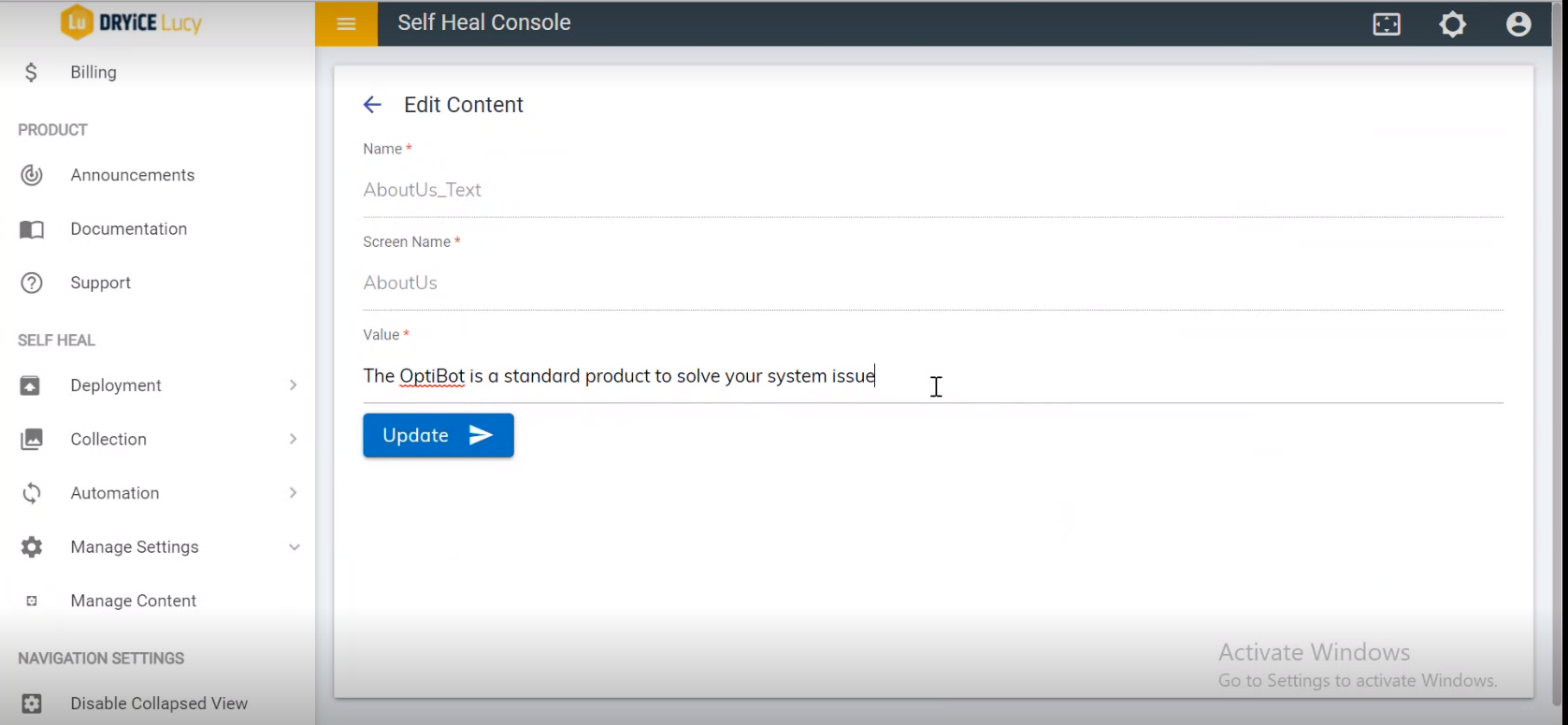
Task: Click the word OptiBot in Value
Action: [432, 376]
